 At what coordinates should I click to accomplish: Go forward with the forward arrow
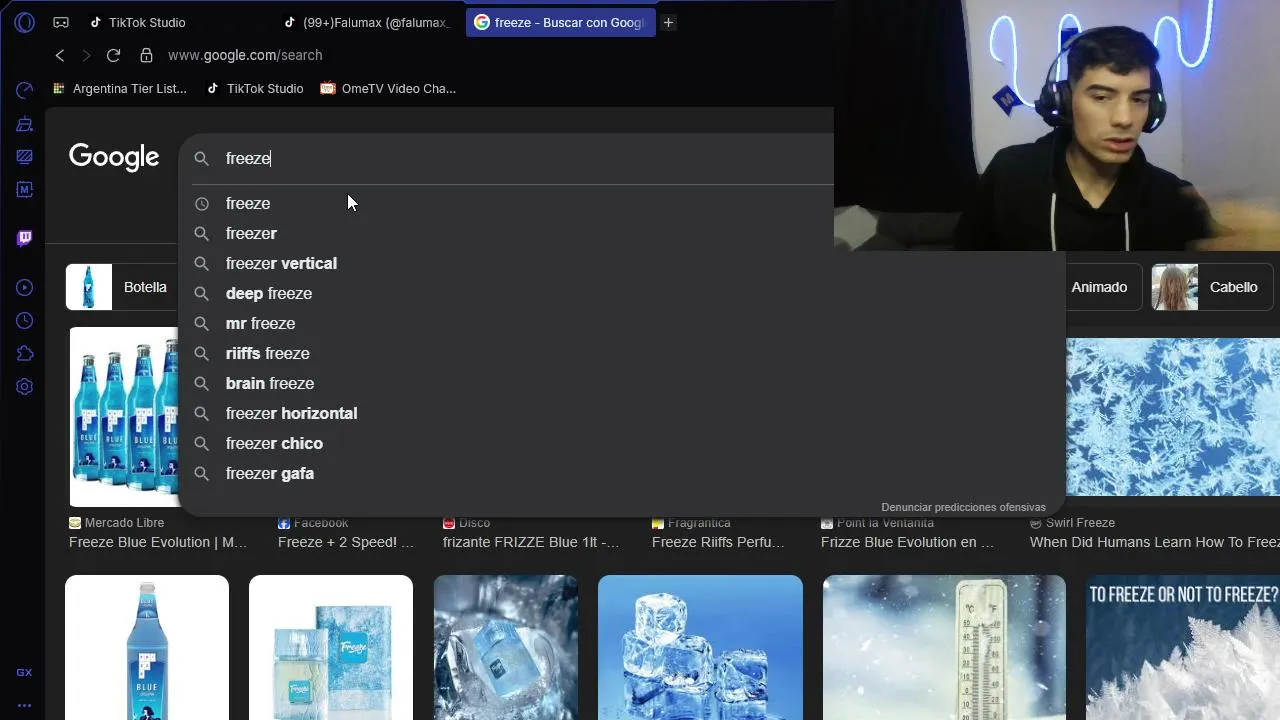point(86,55)
